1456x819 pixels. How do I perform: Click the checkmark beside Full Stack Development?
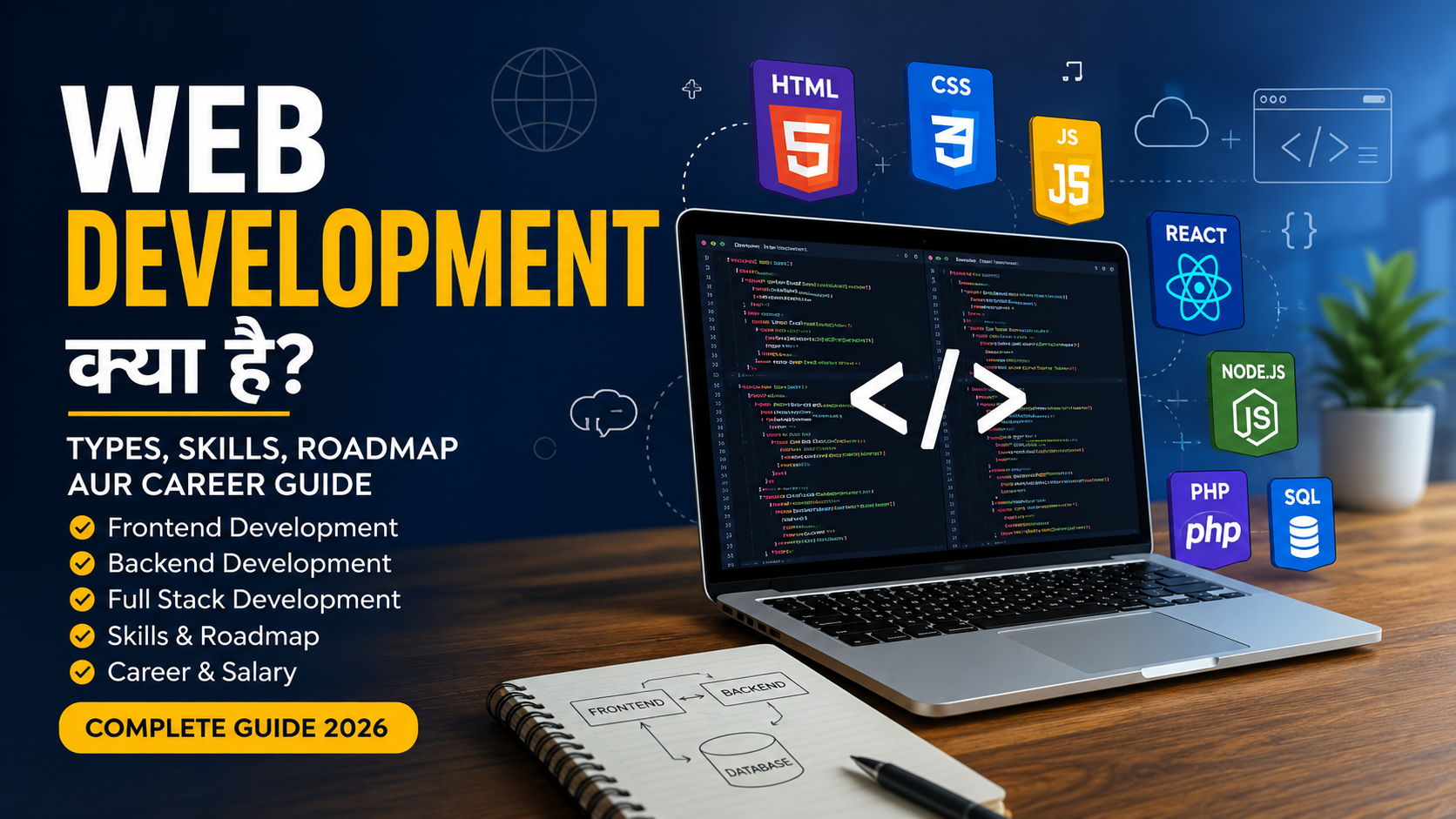83,600
